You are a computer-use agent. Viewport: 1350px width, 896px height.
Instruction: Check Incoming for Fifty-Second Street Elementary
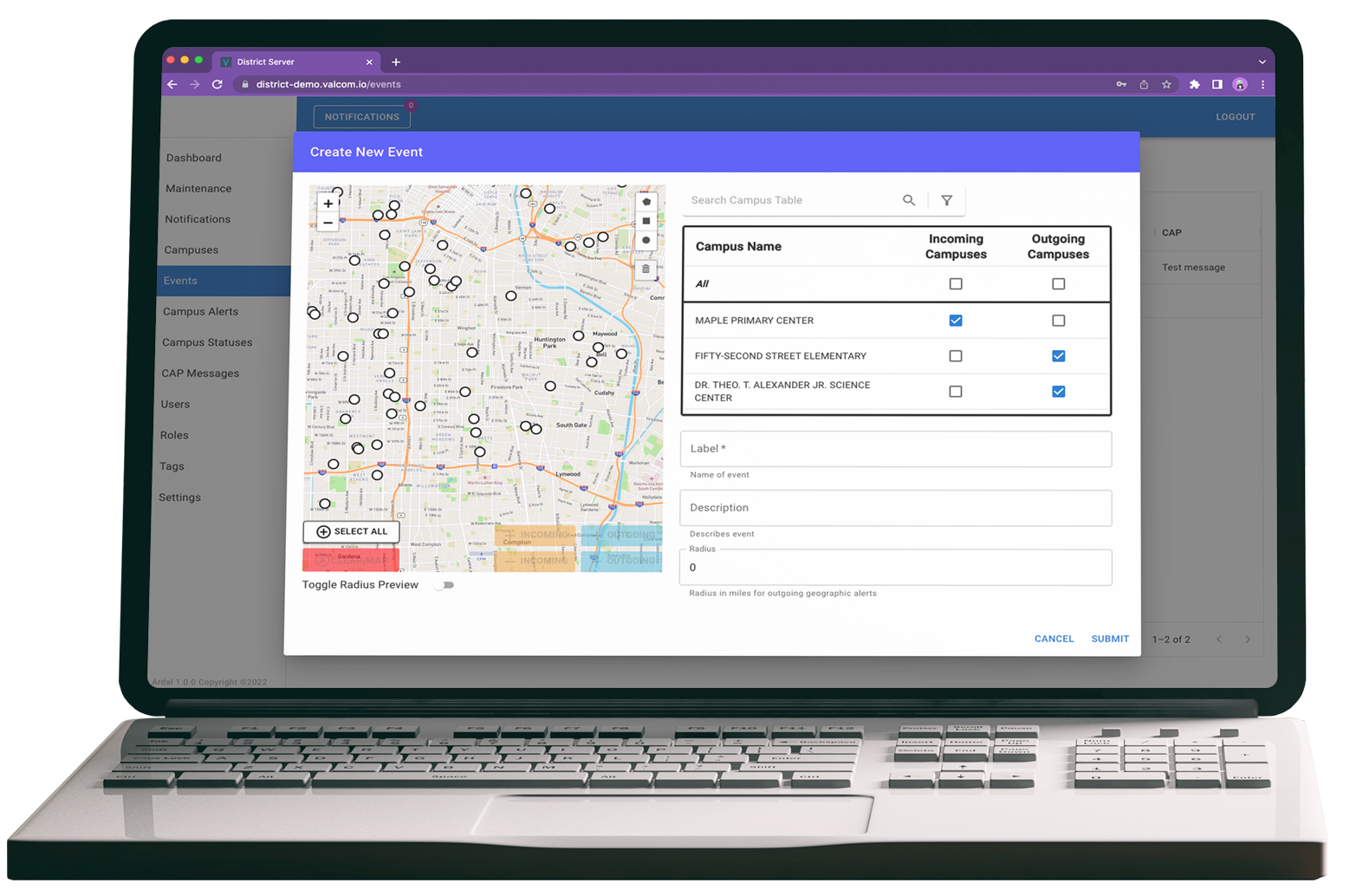coord(956,356)
